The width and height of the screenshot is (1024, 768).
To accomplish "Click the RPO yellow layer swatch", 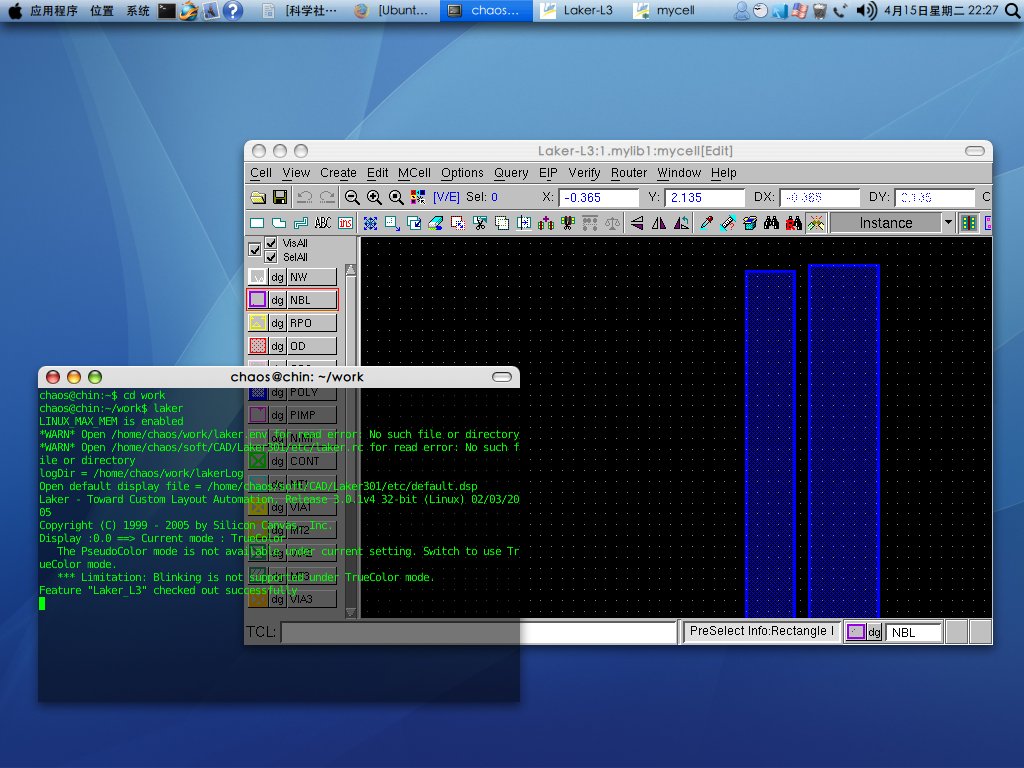I will (258, 323).
